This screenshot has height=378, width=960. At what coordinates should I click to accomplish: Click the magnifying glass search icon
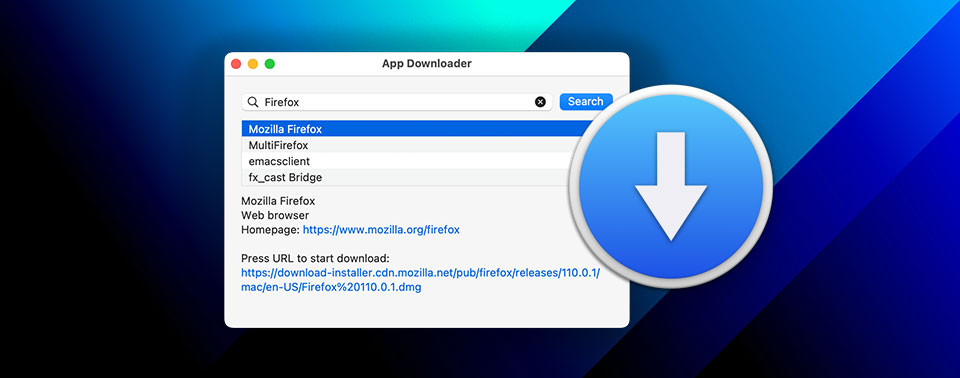click(252, 102)
